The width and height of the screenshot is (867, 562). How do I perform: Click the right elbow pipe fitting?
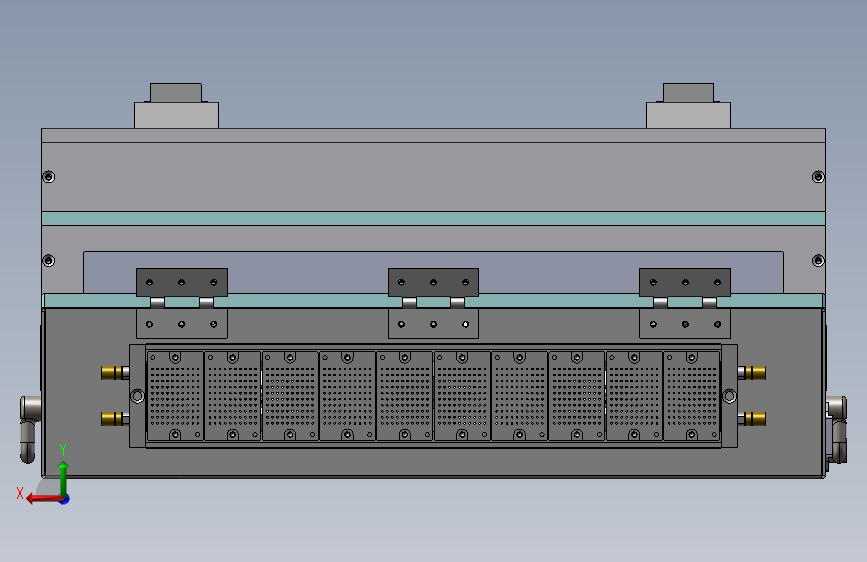coord(837,429)
